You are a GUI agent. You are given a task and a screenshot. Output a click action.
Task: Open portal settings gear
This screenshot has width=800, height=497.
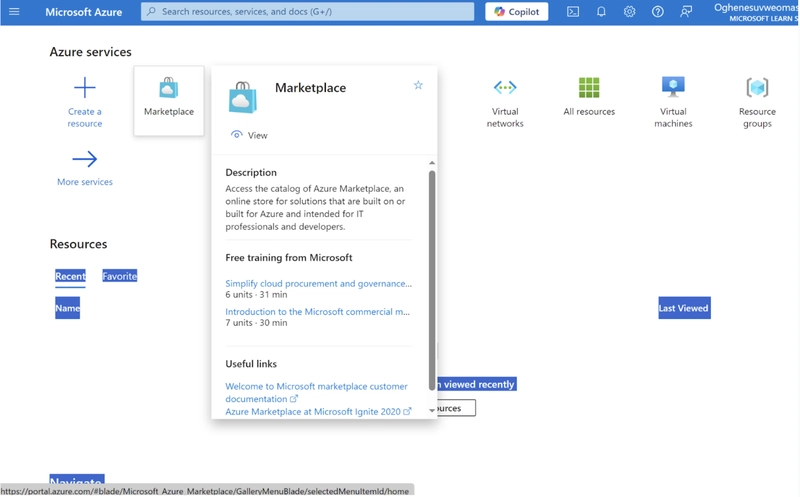point(630,11)
